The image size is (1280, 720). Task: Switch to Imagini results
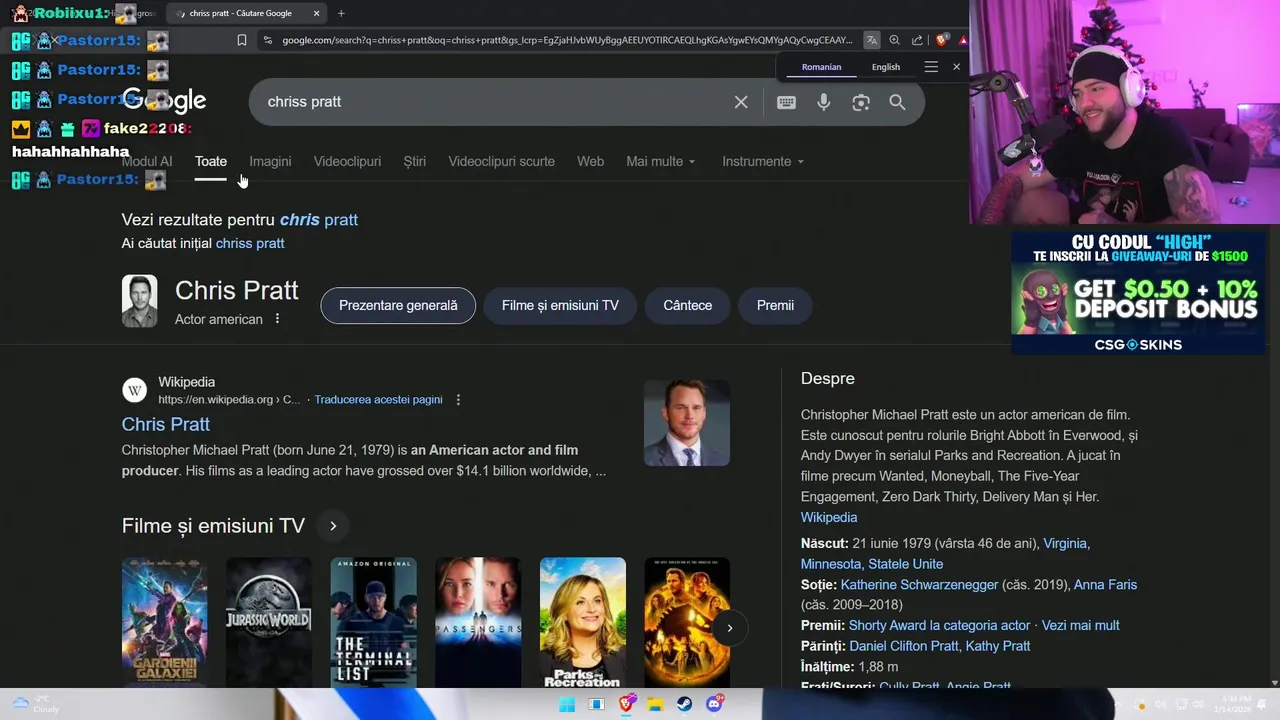coord(270,161)
